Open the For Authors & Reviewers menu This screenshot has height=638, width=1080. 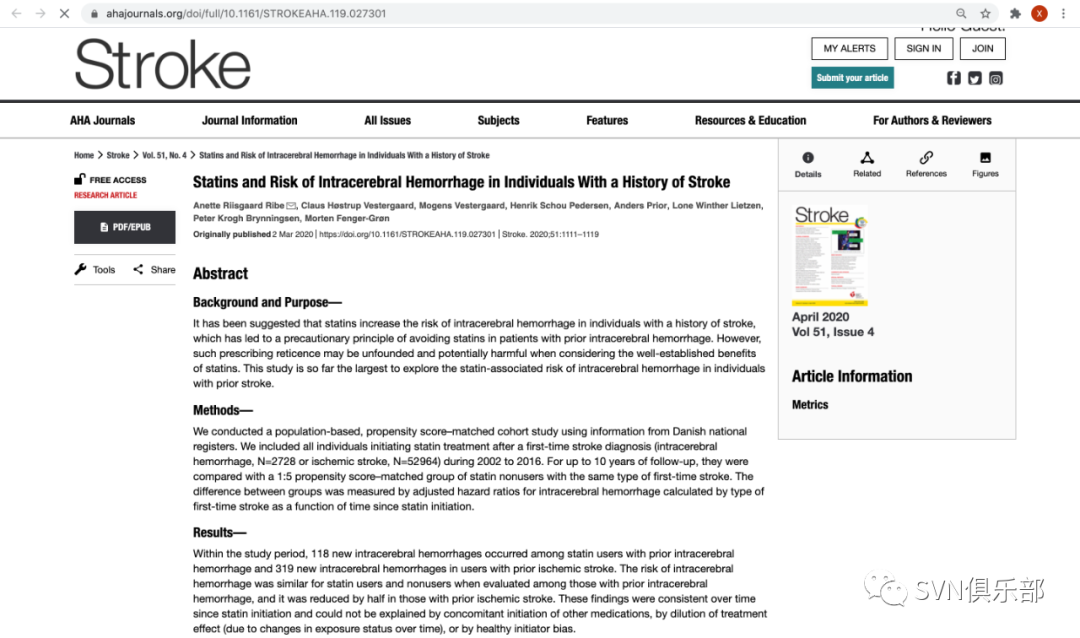[x=932, y=120]
